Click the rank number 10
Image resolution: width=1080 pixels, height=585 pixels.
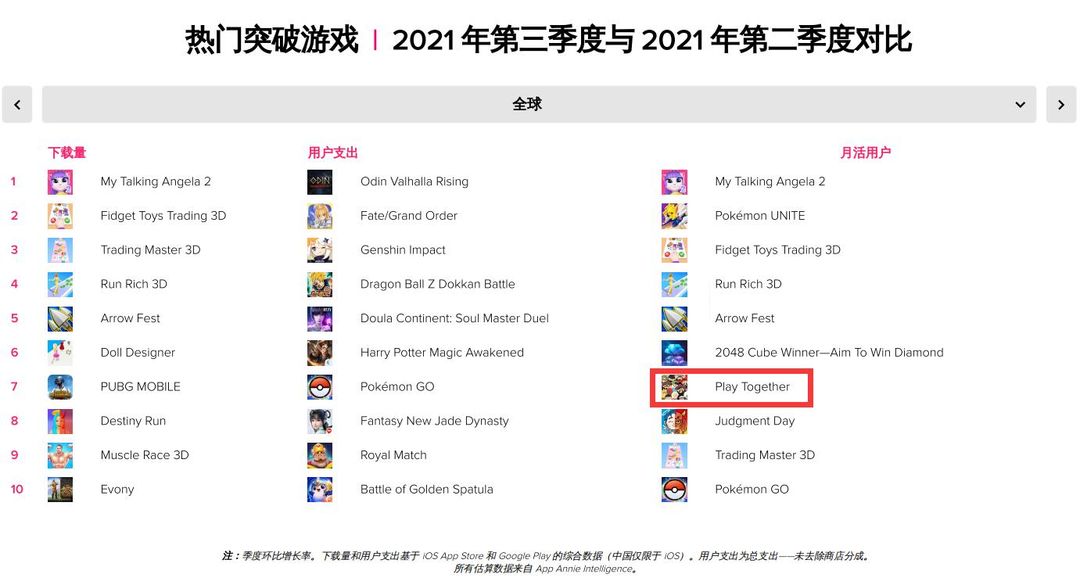pos(17,489)
